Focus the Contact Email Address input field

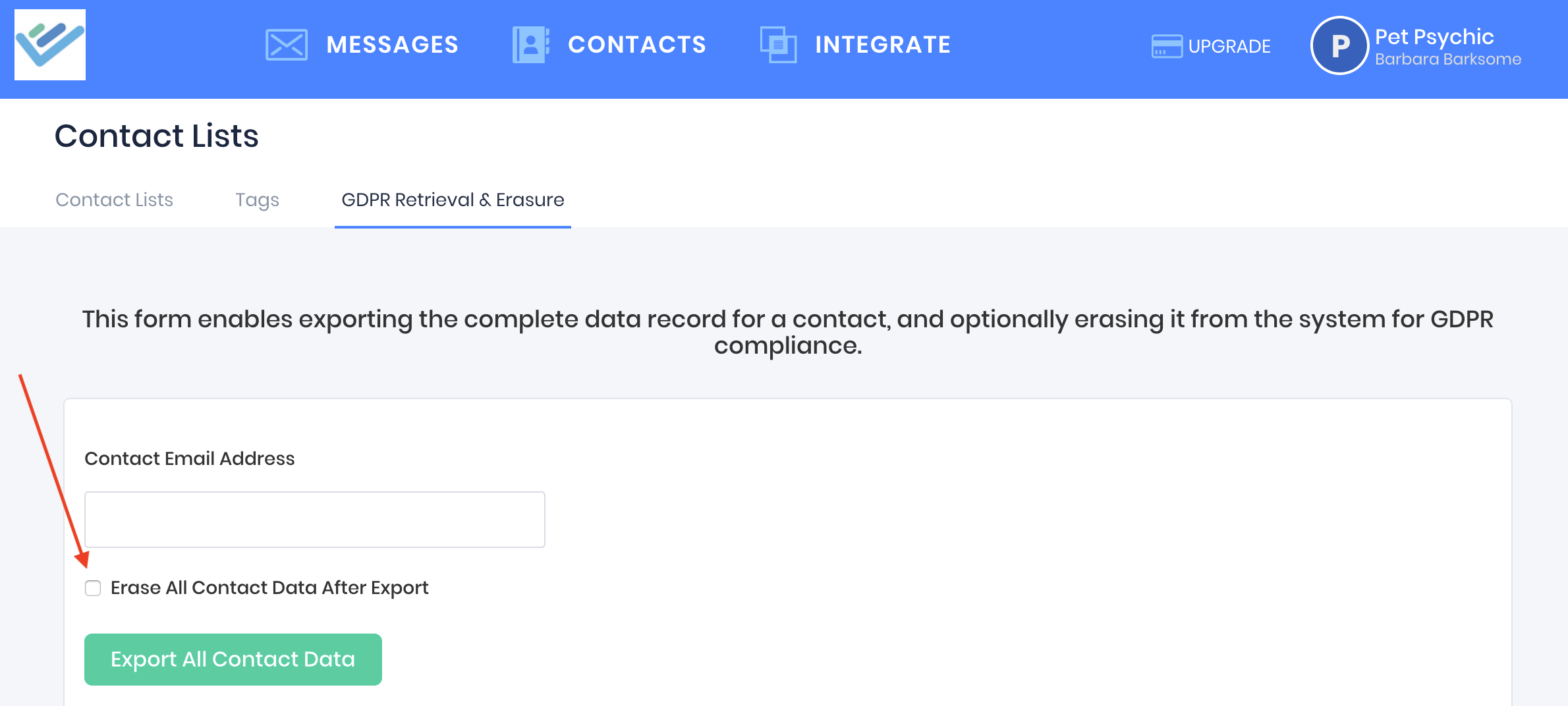[x=314, y=519]
